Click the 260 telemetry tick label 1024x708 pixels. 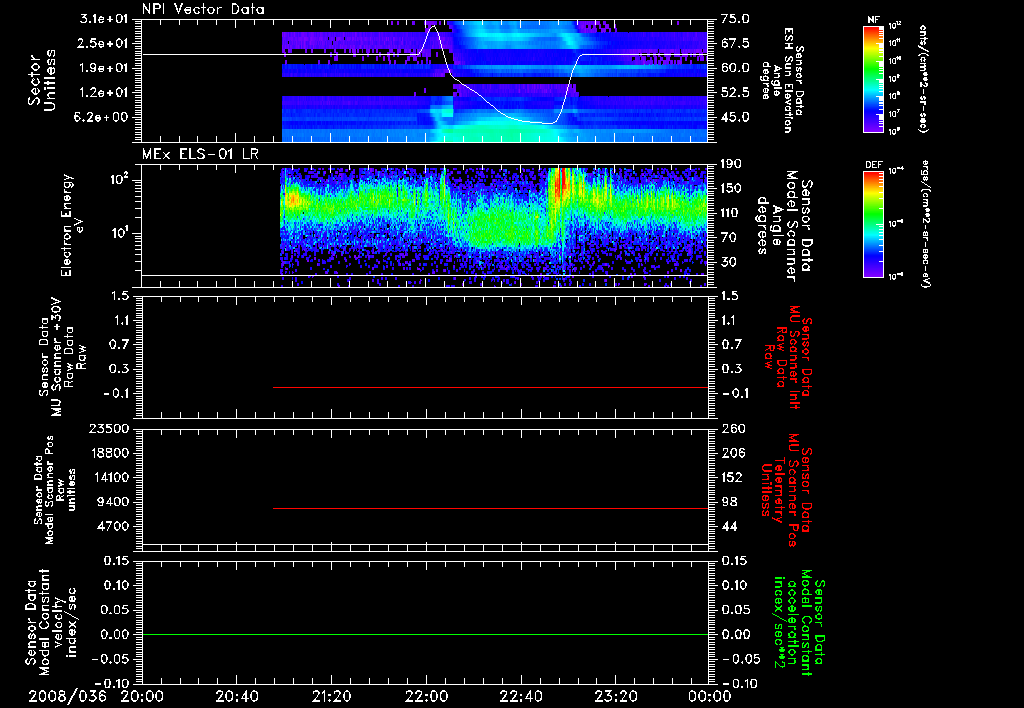click(x=731, y=428)
